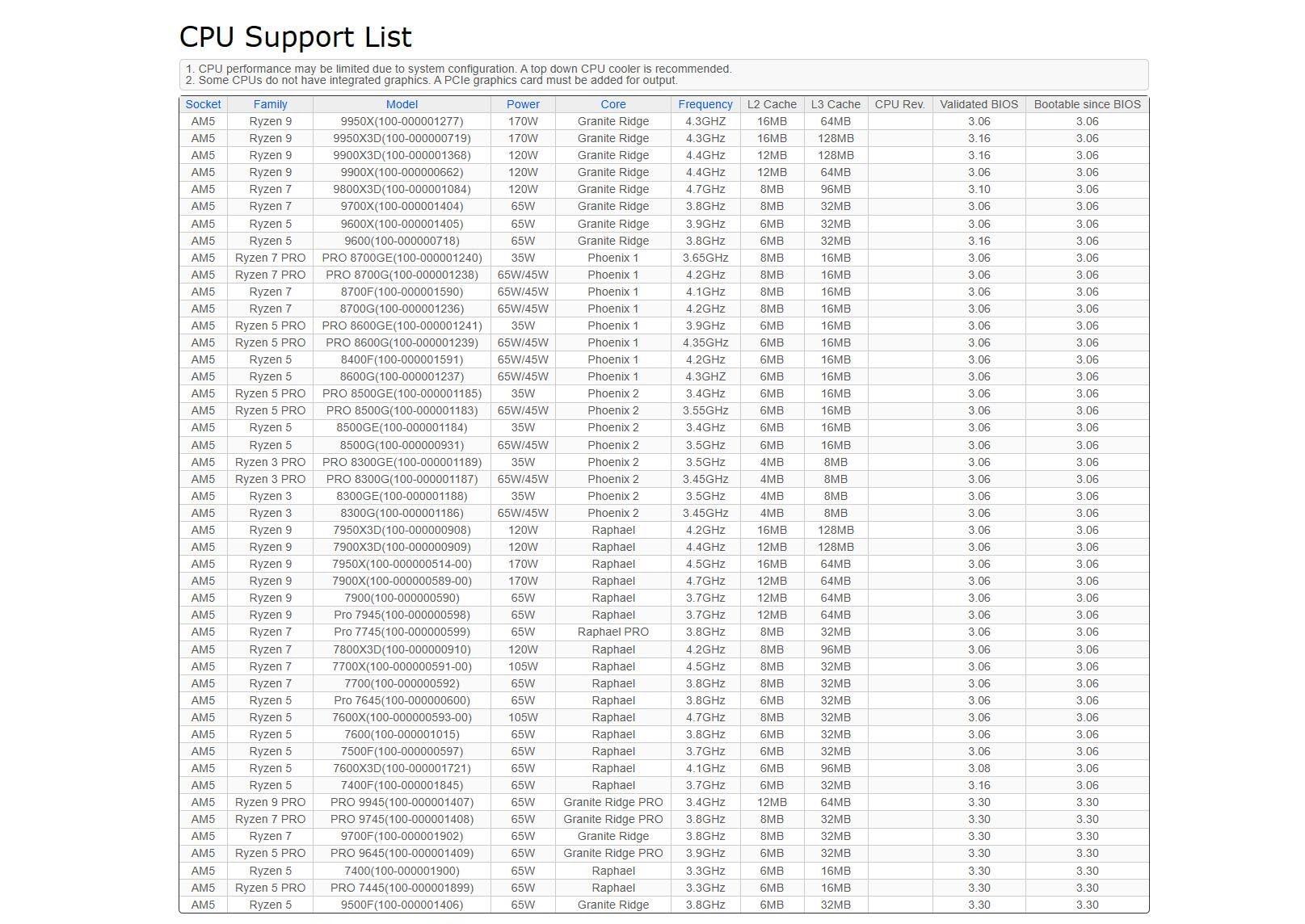Image resolution: width=1305 pixels, height=924 pixels.
Task: Click the 7600X3D(100-000001721) model cell
Action: click(402, 768)
